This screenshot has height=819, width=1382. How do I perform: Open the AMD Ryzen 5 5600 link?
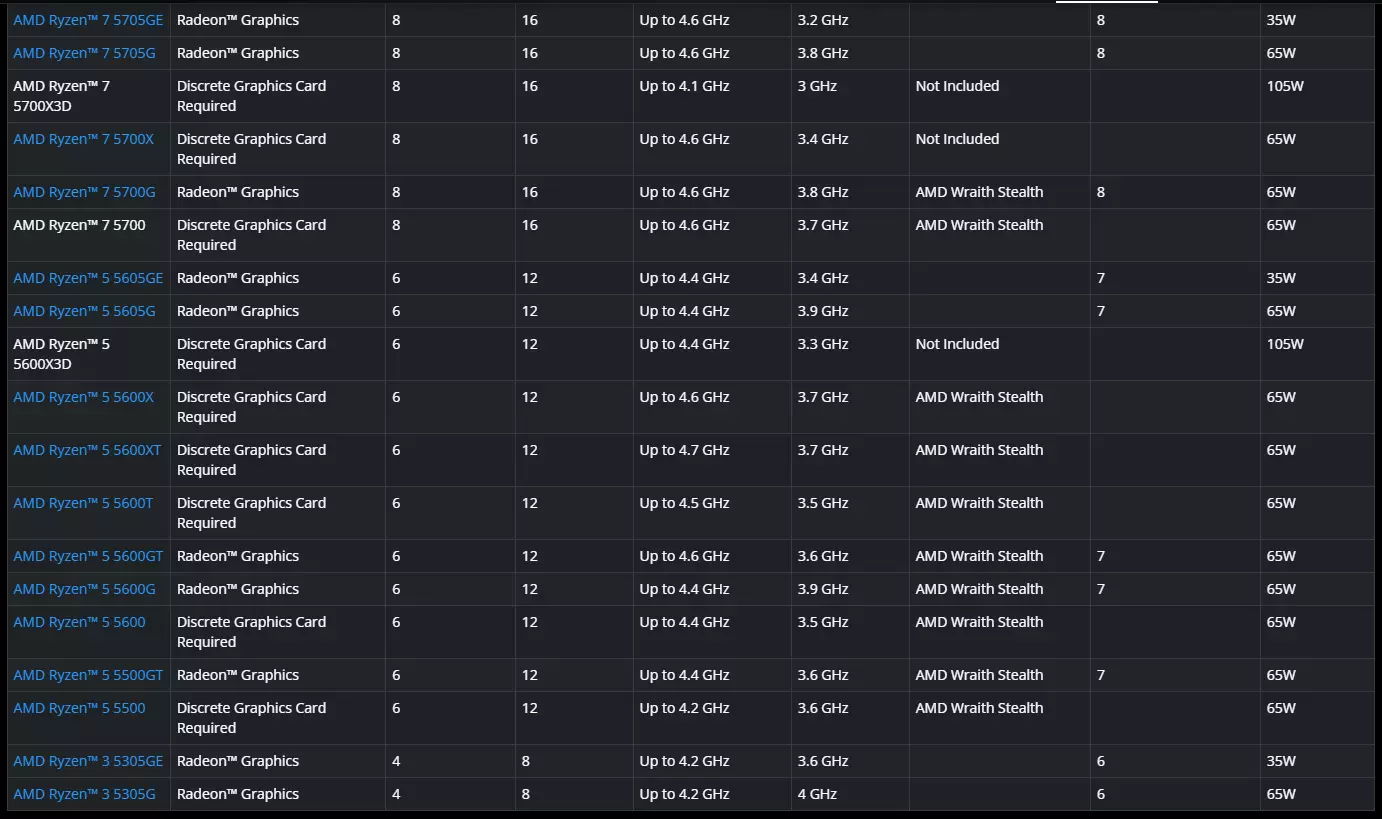coord(79,622)
